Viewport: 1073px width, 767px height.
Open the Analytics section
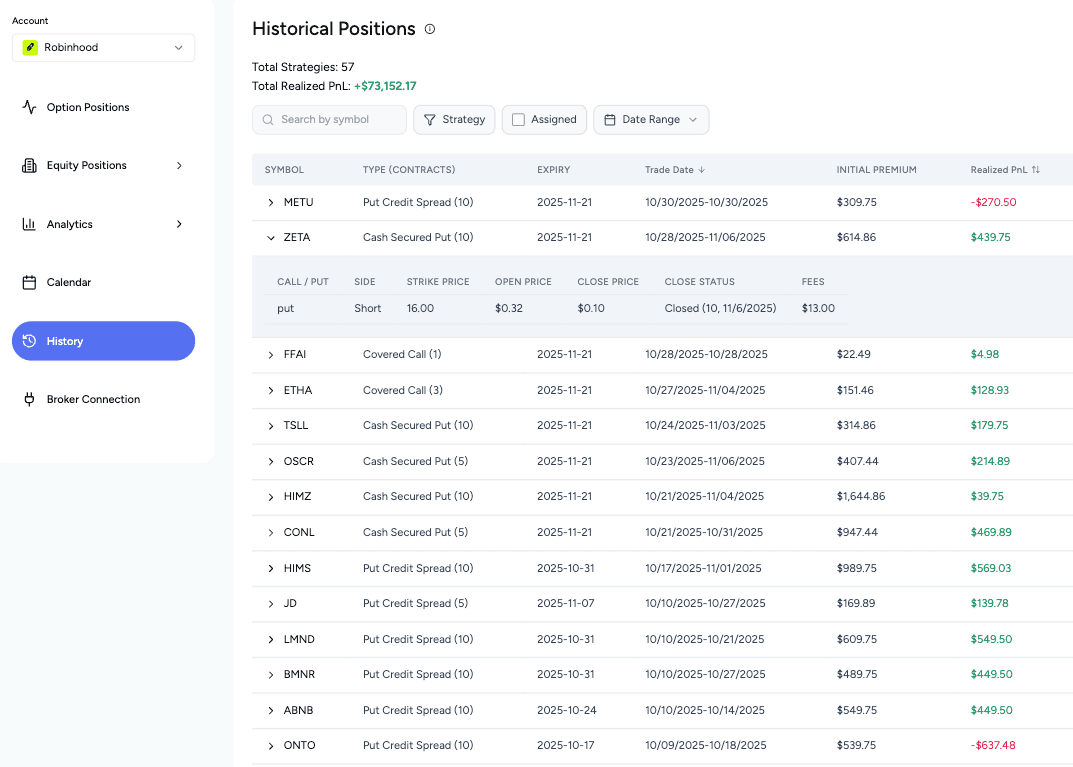(x=69, y=224)
